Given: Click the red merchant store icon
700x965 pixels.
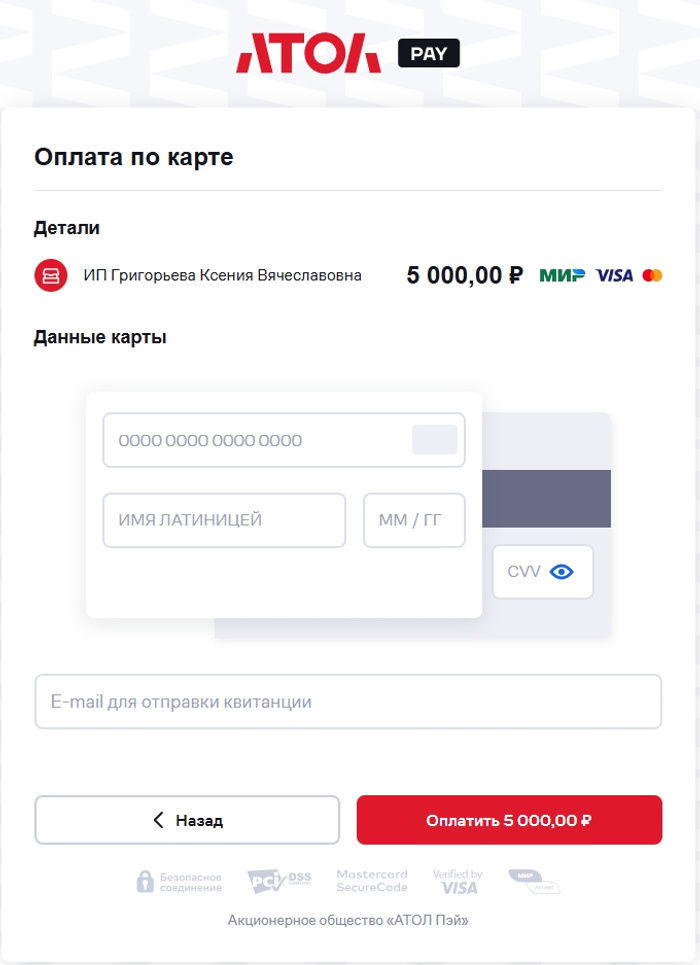Looking at the screenshot, I should pos(51,275).
